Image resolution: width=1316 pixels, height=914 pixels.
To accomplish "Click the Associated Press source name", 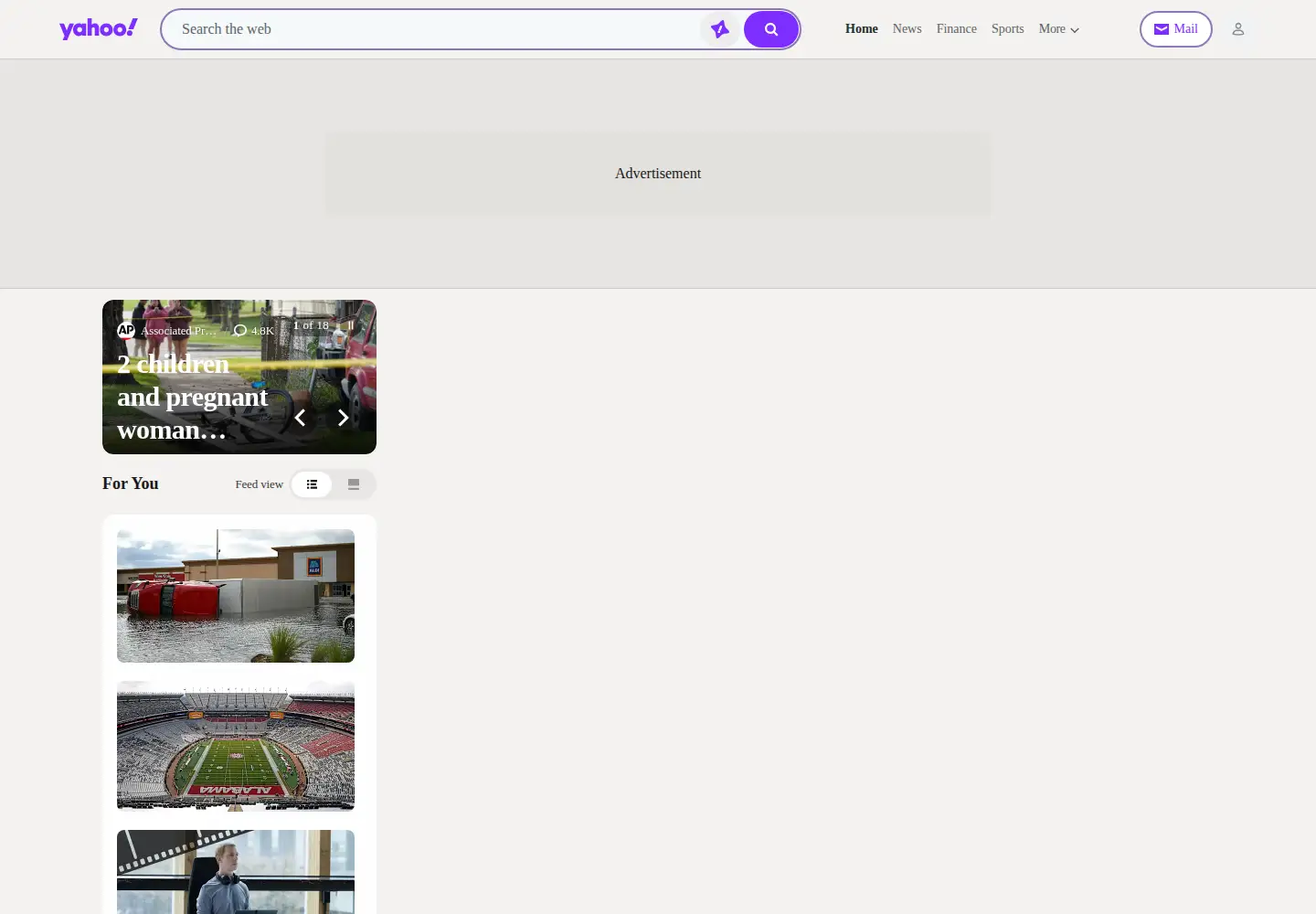I will pyautogui.click(x=179, y=331).
